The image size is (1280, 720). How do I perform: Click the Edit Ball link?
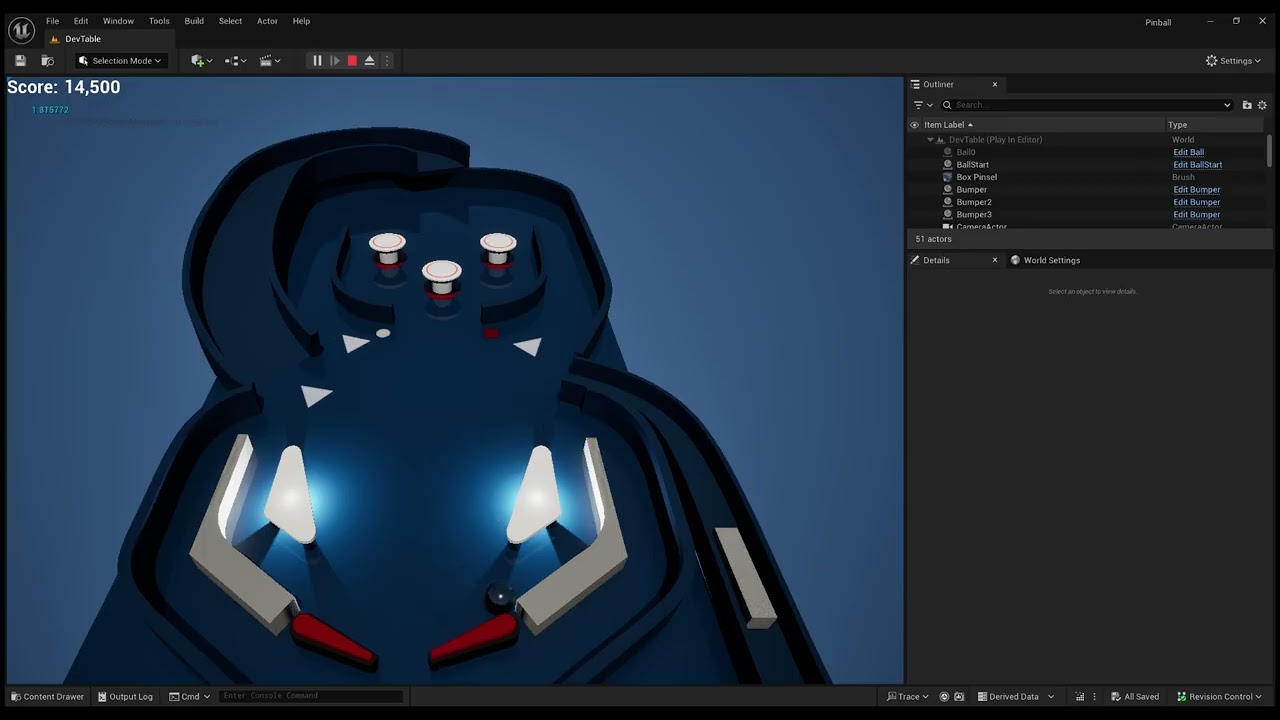point(1188,152)
